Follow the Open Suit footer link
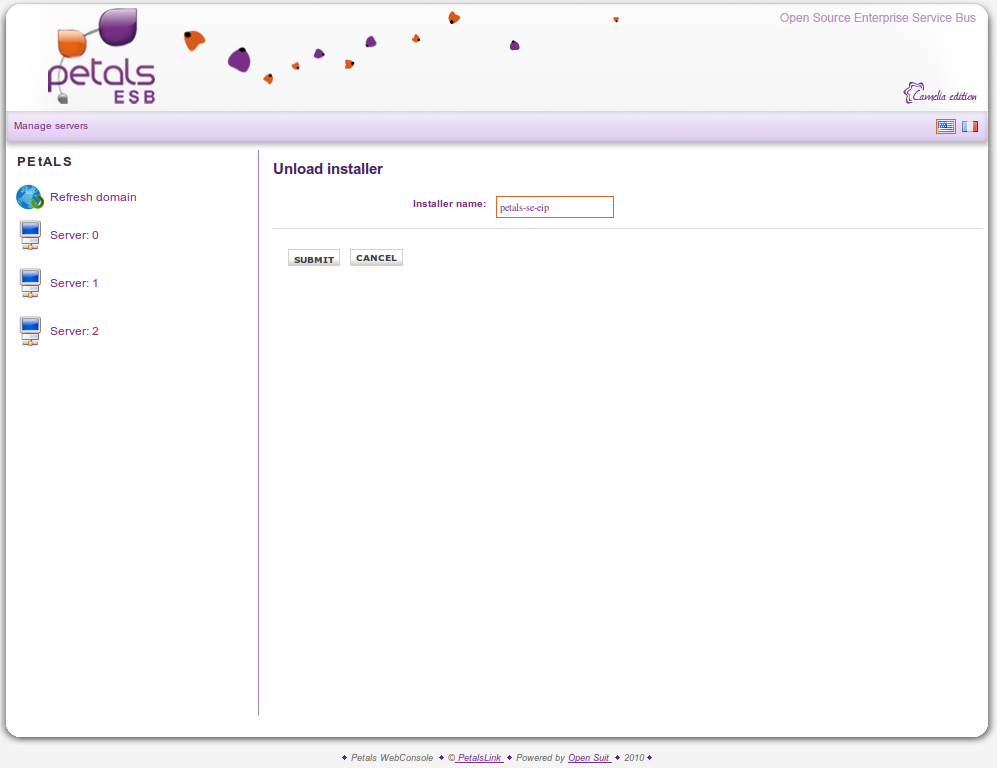 589,758
